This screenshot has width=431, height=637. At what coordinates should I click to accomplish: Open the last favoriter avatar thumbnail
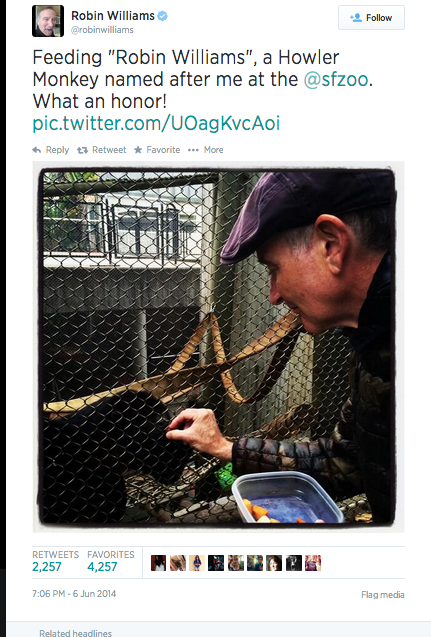(313, 563)
